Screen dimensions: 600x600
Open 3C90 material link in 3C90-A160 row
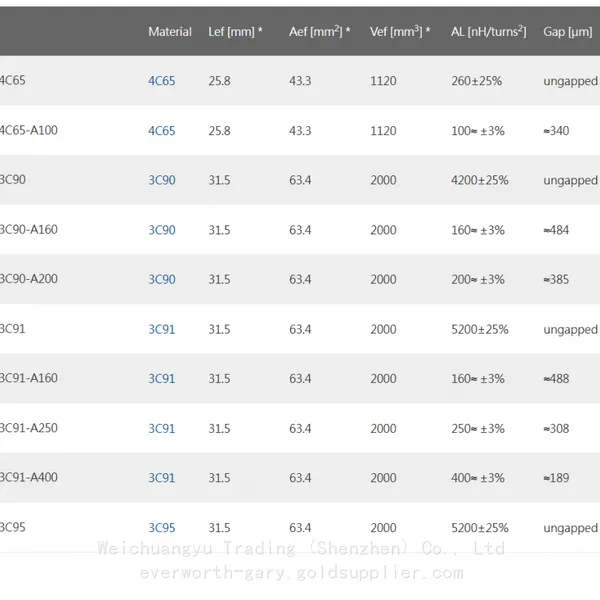tap(162, 230)
